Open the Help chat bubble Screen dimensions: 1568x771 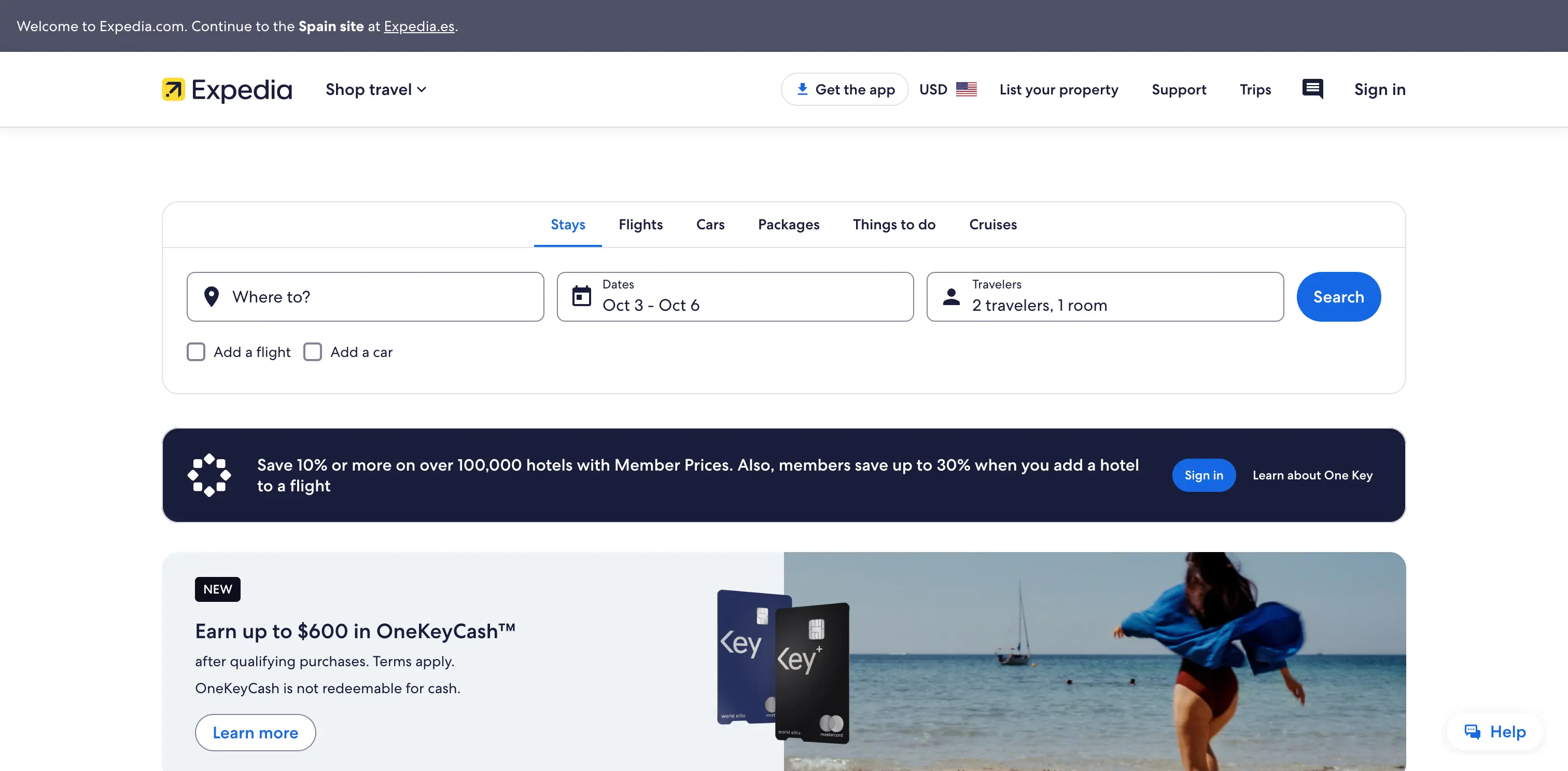click(1495, 732)
